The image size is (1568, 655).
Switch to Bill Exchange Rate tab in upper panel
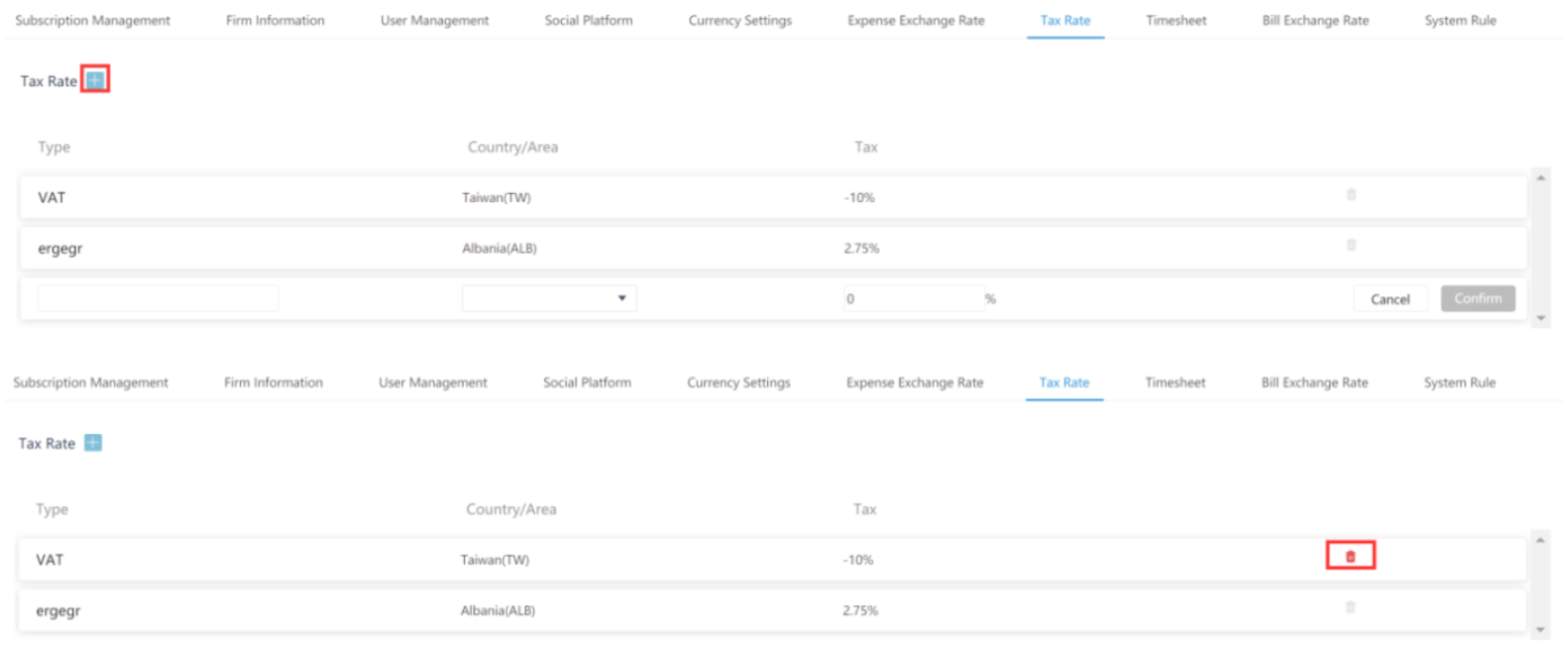click(x=1314, y=21)
